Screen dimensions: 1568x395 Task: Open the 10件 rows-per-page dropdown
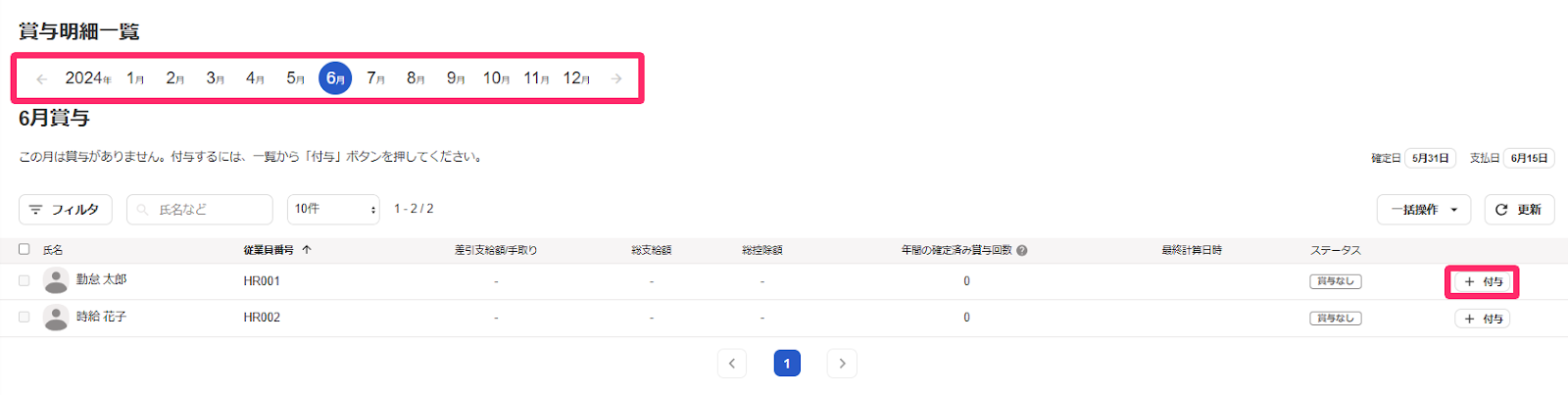pos(333,209)
